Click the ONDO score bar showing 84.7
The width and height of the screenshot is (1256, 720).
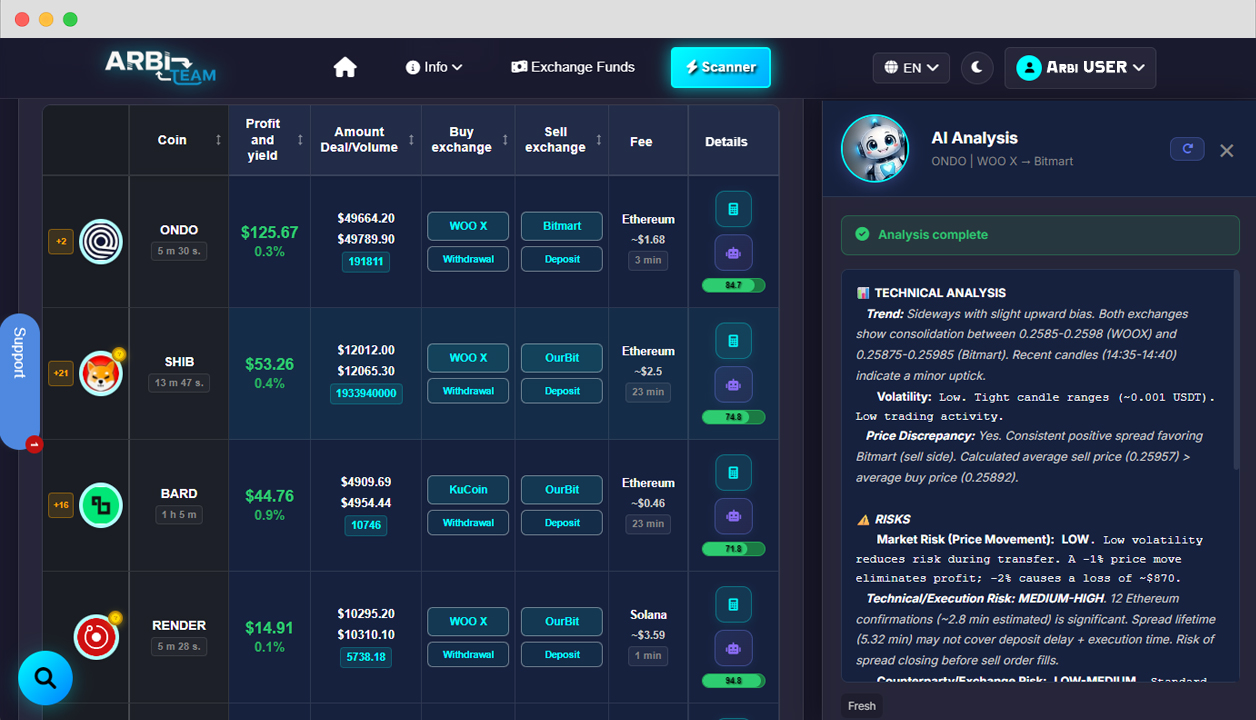pos(733,286)
